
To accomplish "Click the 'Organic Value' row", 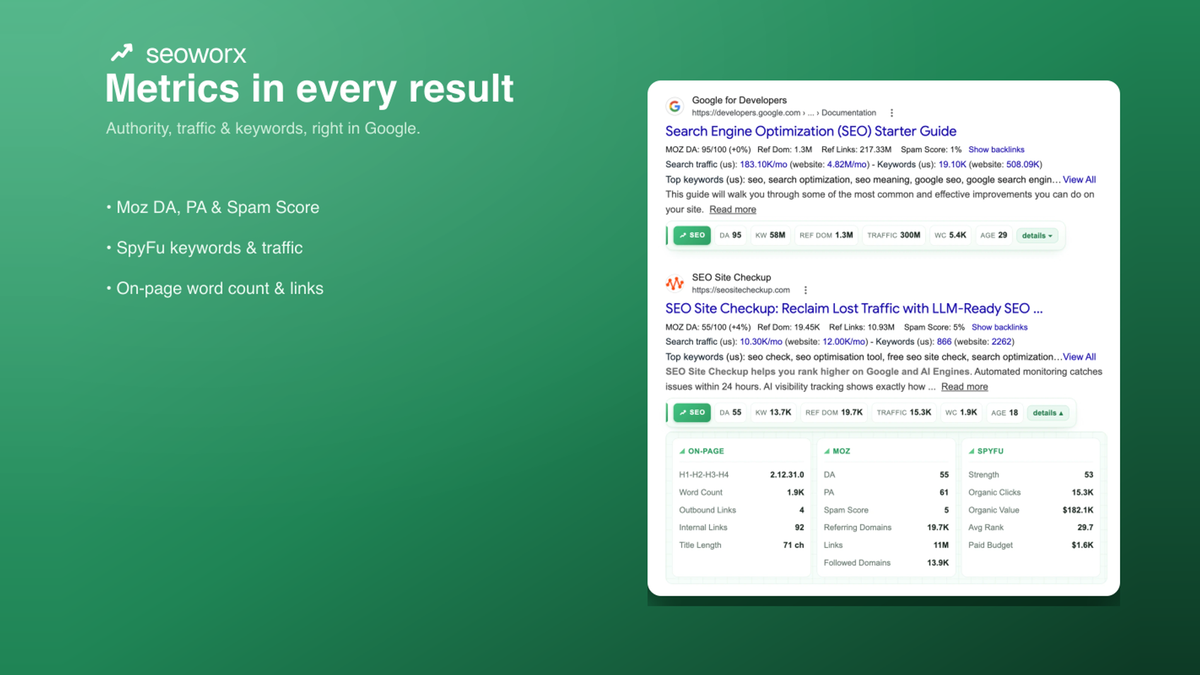I will point(1031,510).
